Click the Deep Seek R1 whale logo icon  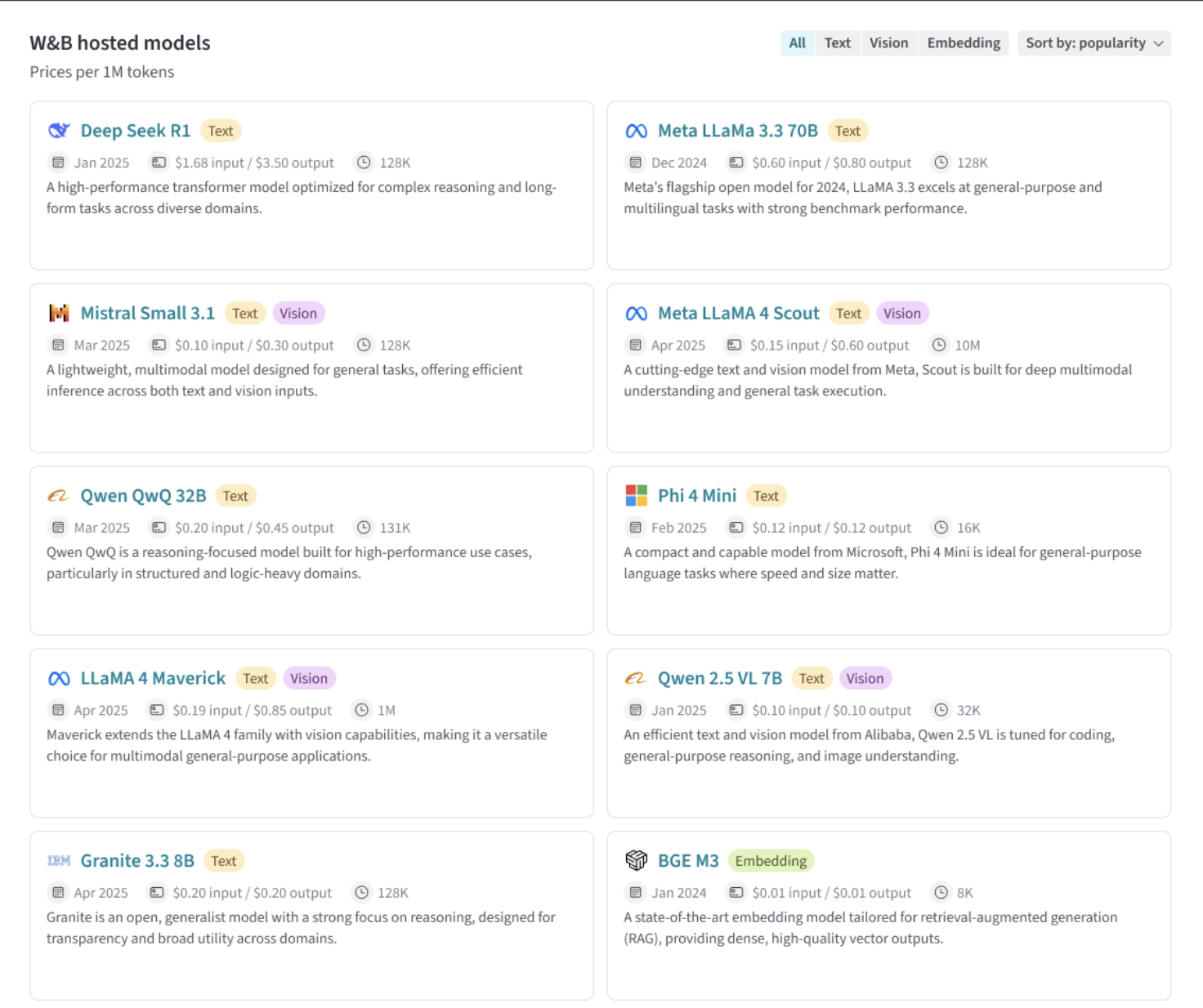[59, 131]
